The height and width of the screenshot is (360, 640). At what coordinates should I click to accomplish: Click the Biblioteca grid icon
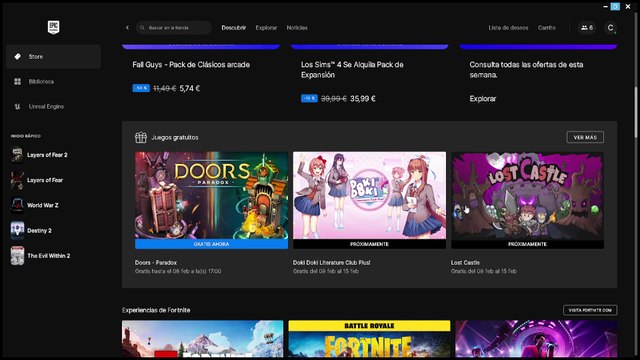pos(18,82)
